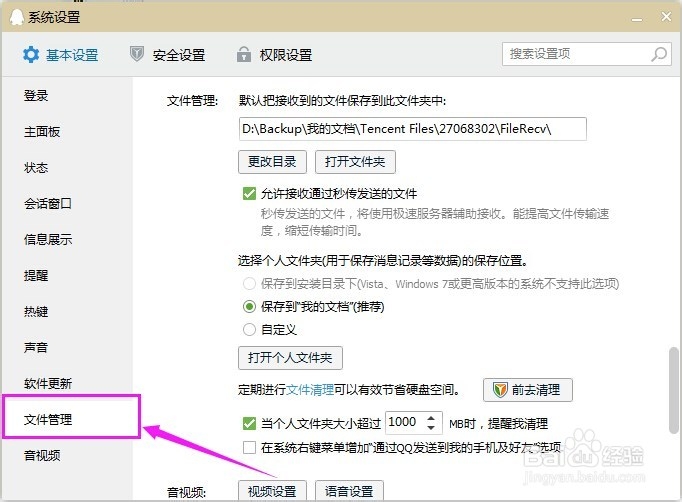Open the 文件清理 link

tap(310, 389)
